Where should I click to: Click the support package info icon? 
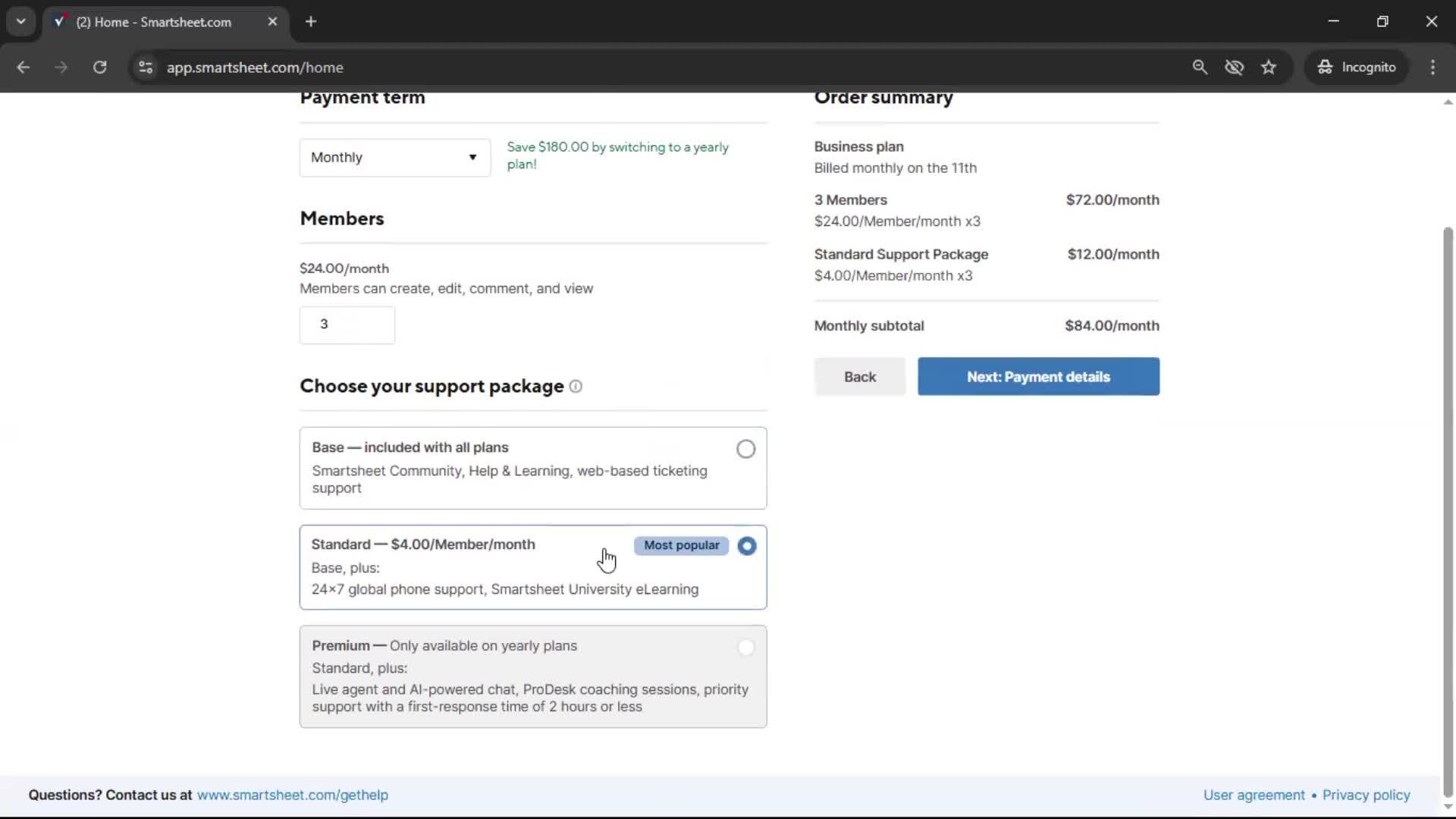(576, 387)
